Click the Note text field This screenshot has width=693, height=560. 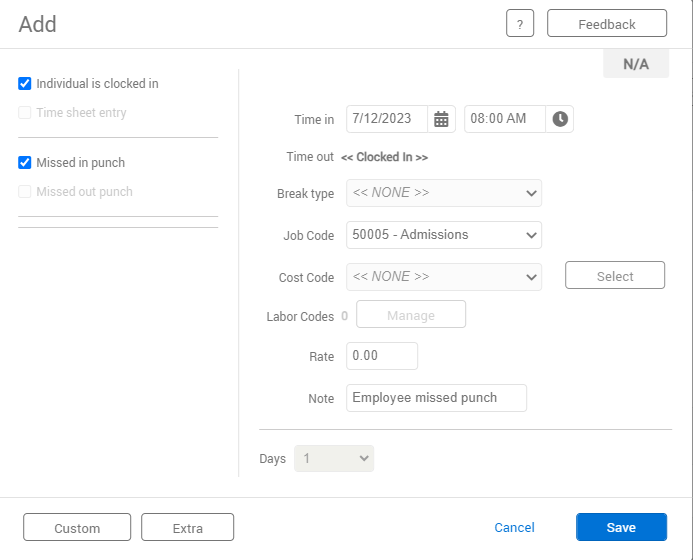[x=435, y=398]
